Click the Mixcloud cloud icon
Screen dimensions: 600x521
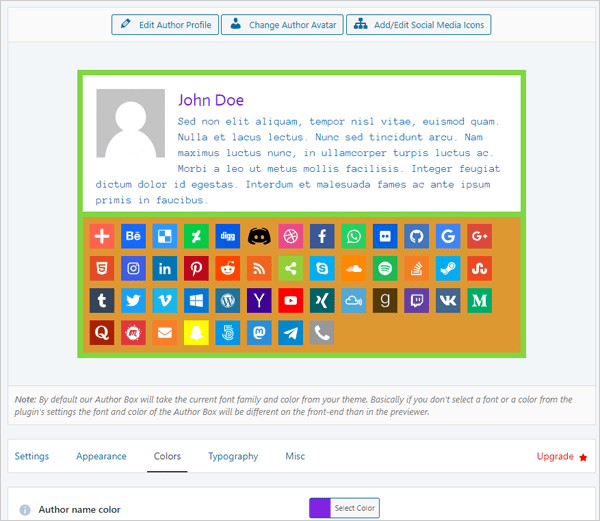[354, 301]
